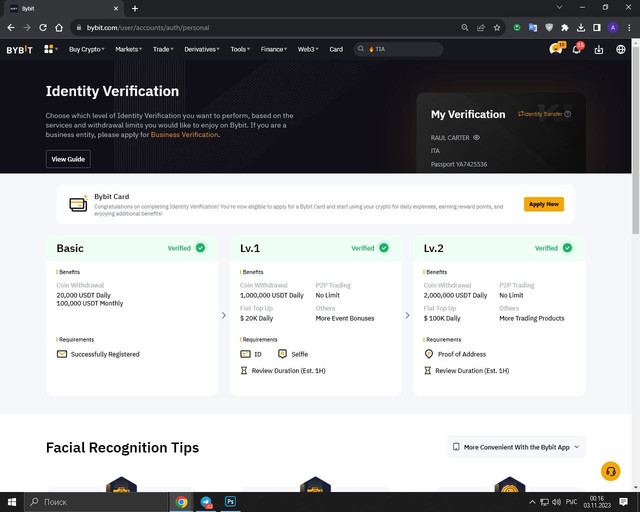Open Chrome three-dot menu

coord(629,27)
